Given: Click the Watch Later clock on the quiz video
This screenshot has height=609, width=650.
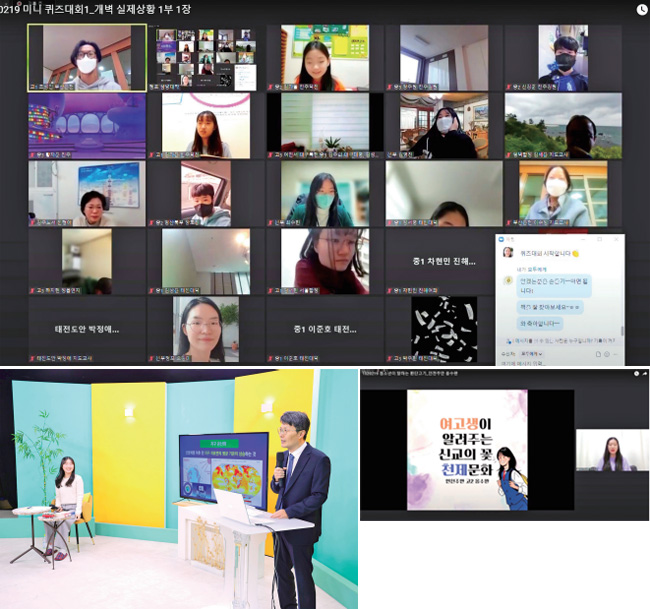Looking at the screenshot, I should pos(641,9).
